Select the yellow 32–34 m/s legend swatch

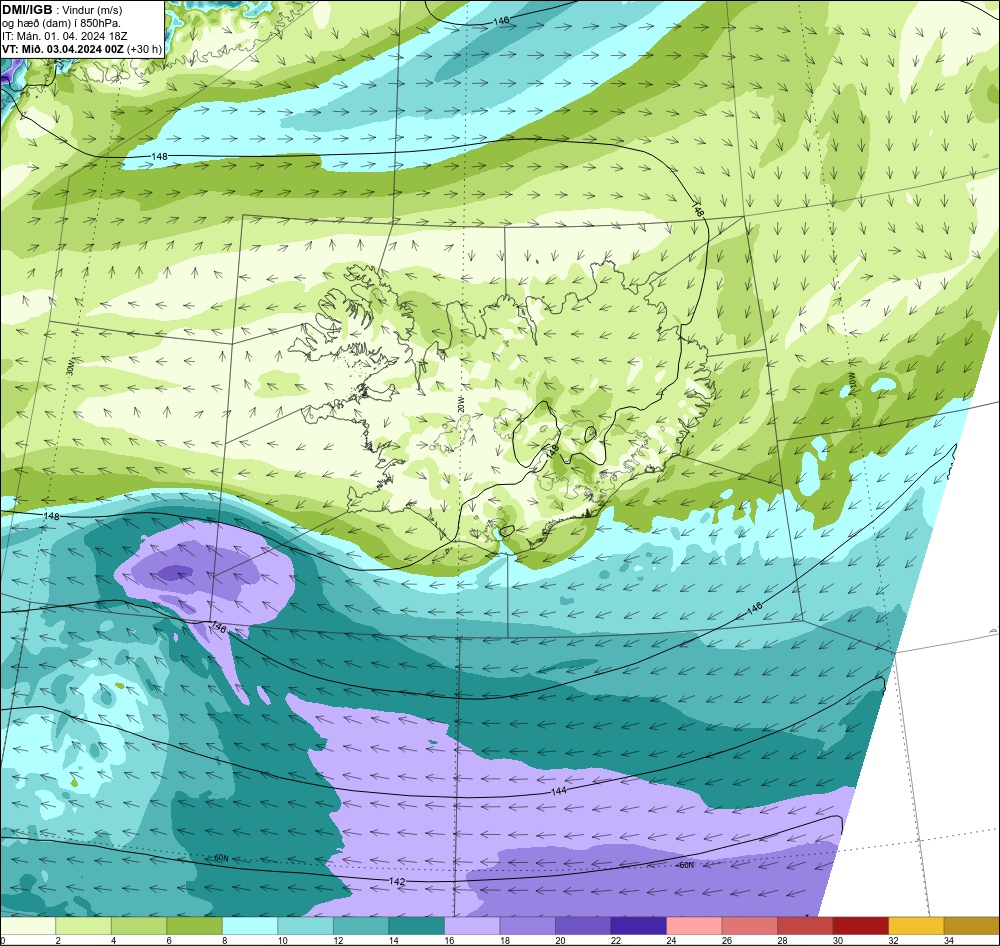click(x=916, y=926)
